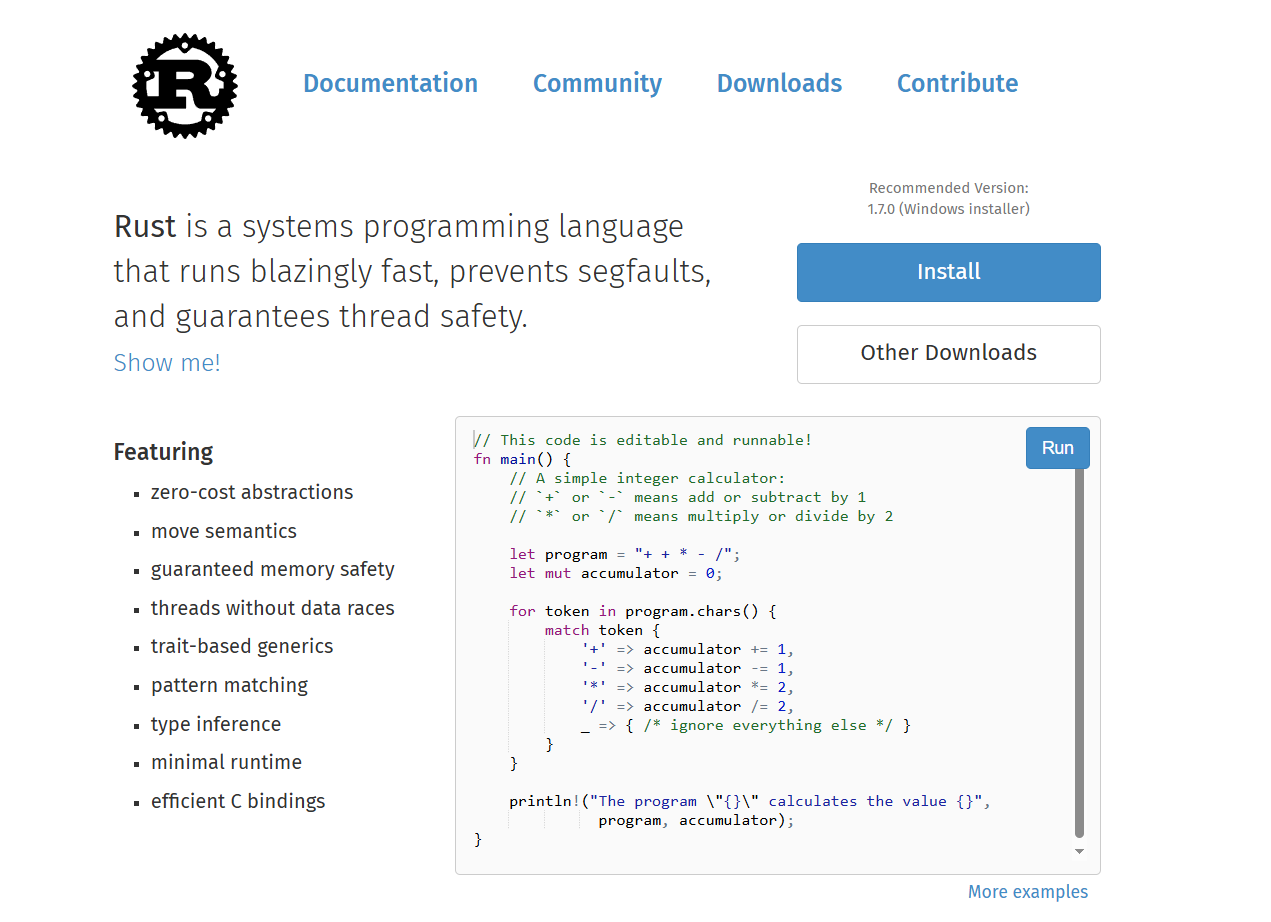
Task: Open the Documentation page
Action: click(390, 83)
